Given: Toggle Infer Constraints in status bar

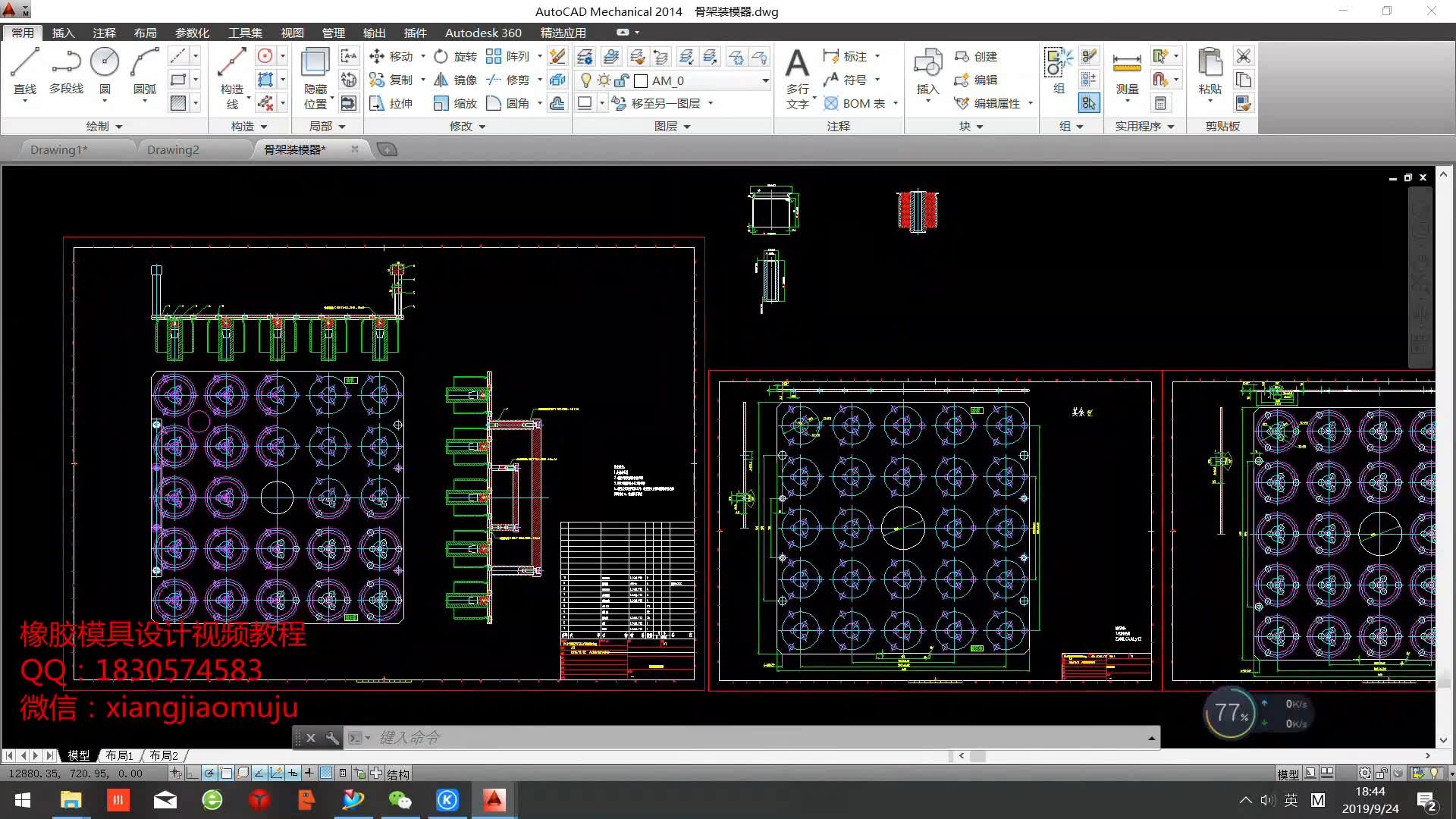Looking at the screenshot, I should (177, 773).
